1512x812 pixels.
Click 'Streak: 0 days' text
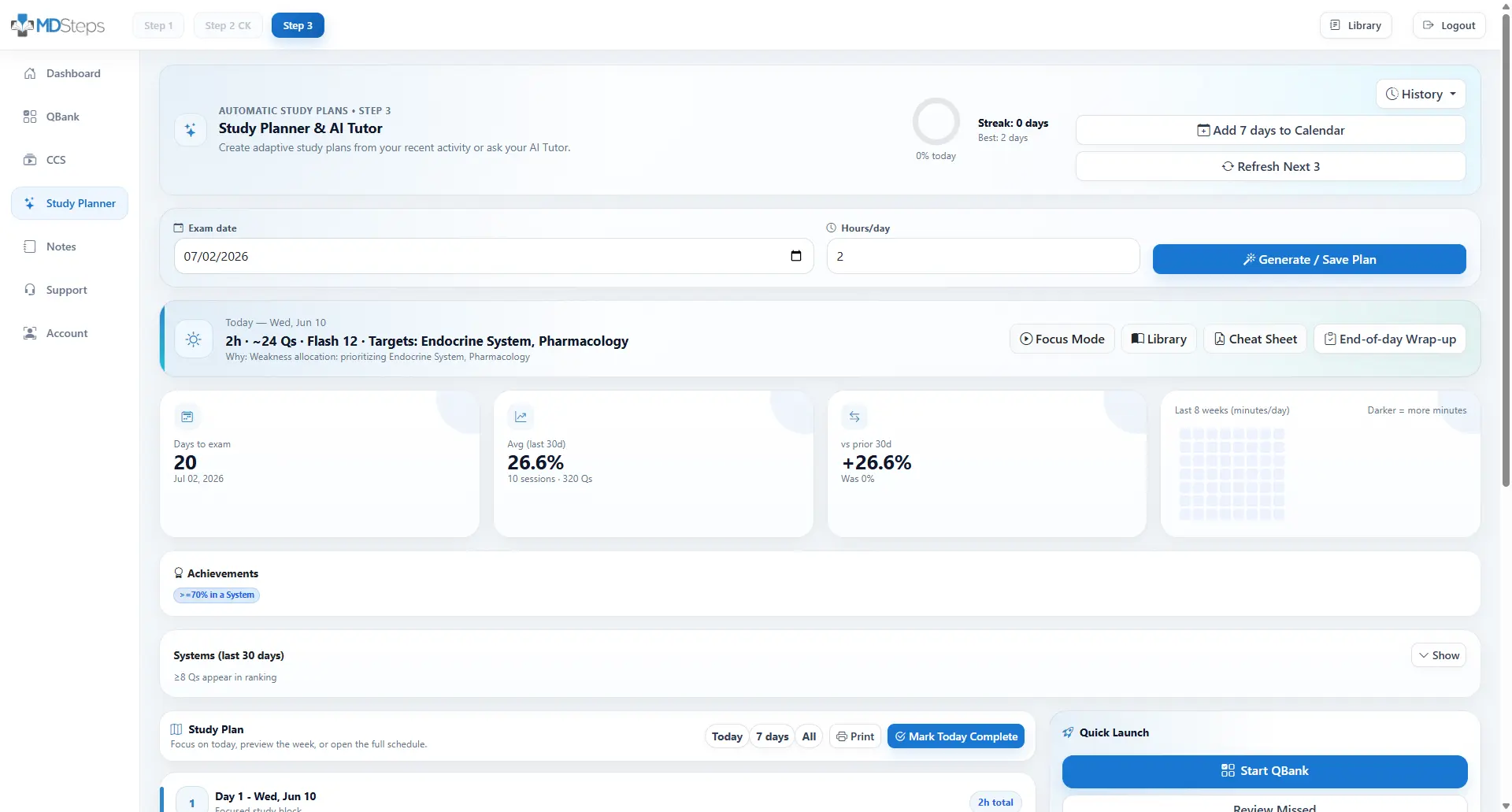pos(1013,123)
